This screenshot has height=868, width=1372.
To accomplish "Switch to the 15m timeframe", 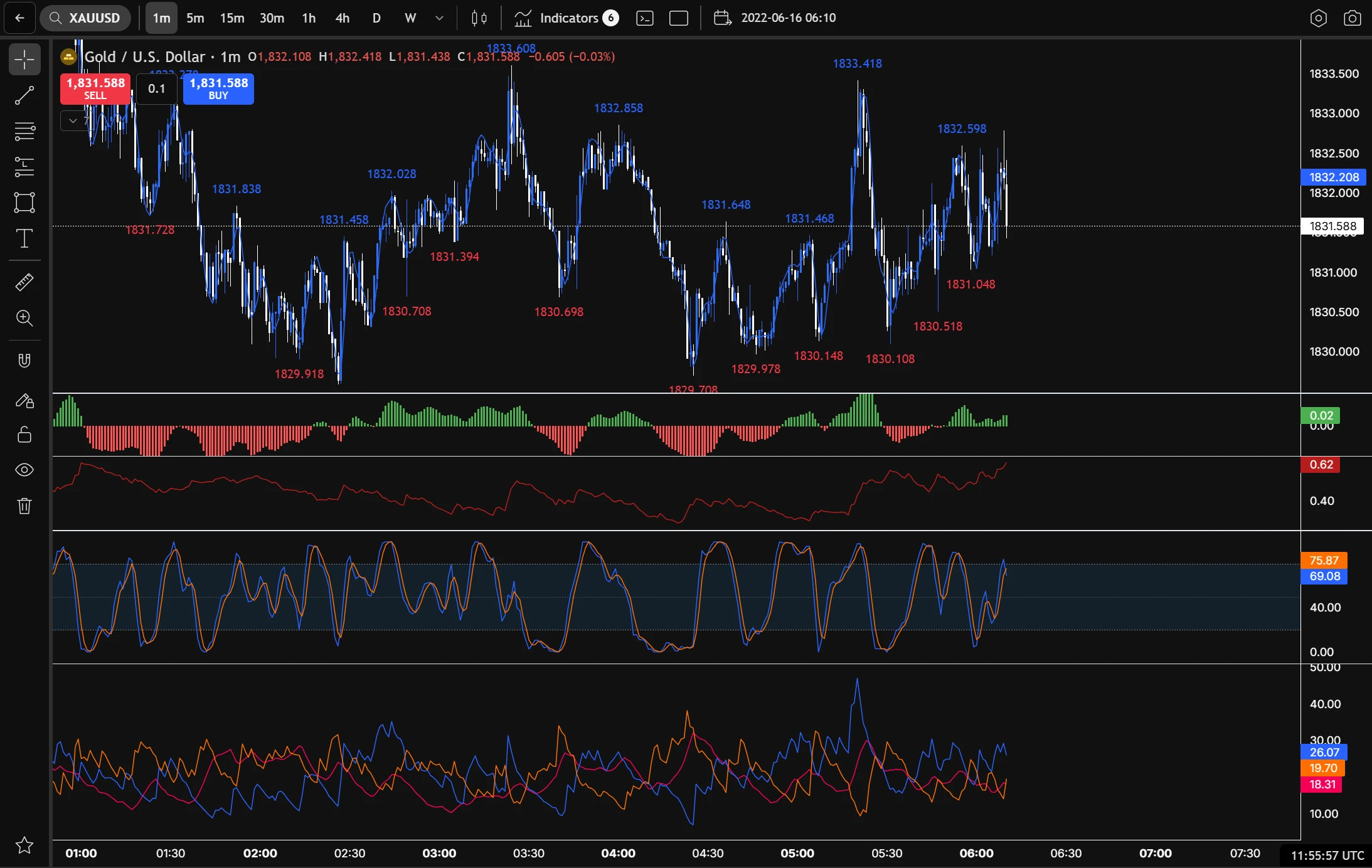I will pos(232,18).
